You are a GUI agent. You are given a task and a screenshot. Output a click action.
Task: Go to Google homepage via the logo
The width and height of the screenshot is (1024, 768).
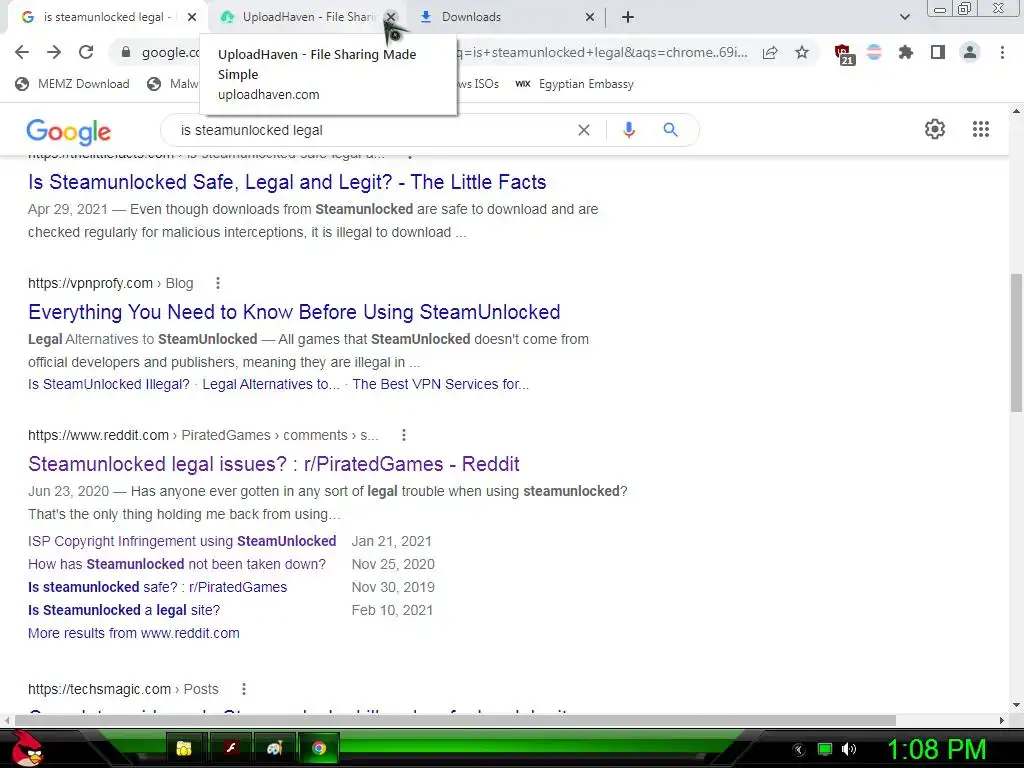(69, 132)
